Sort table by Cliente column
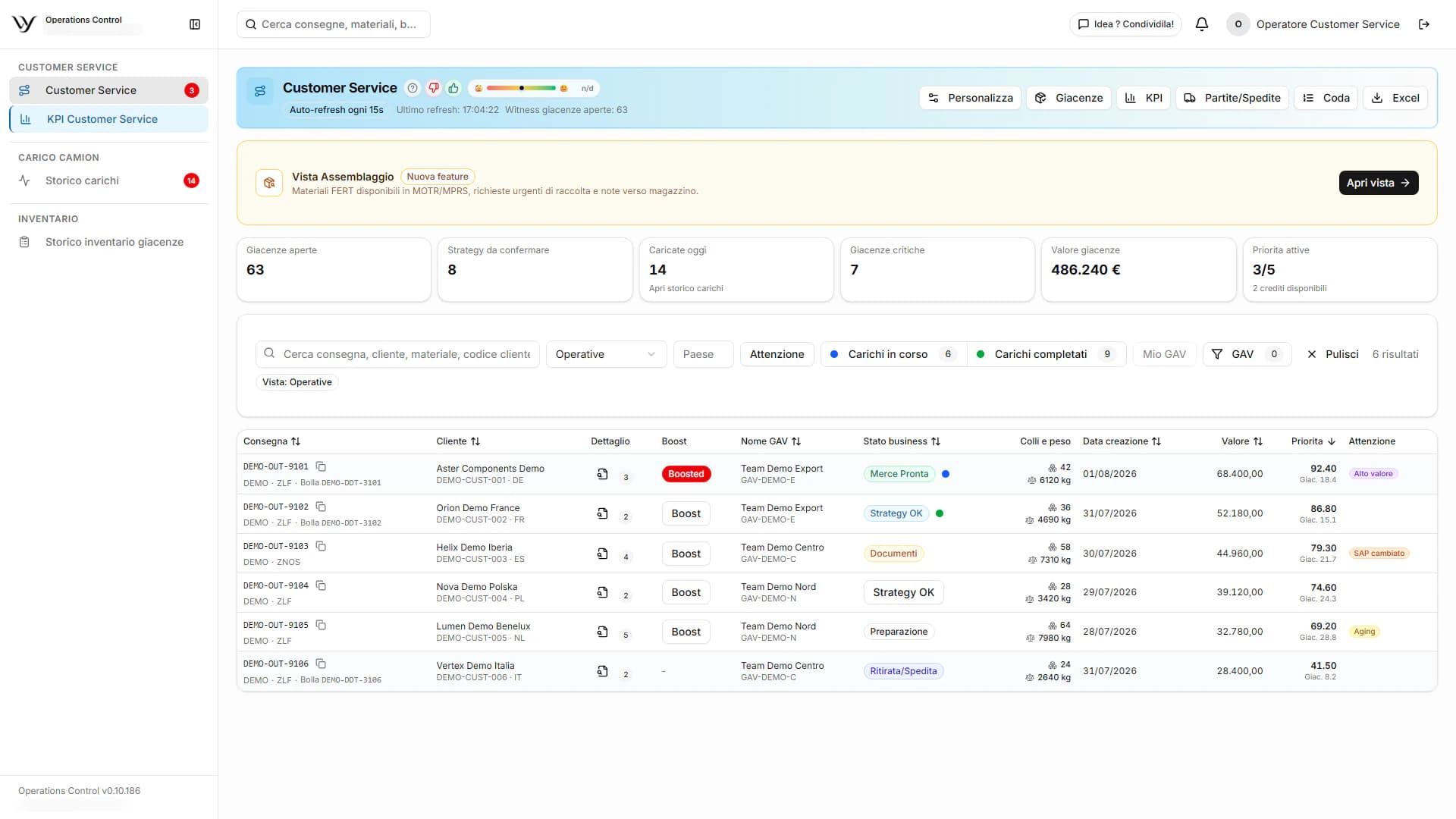The height and width of the screenshot is (819, 1456). 458,441
